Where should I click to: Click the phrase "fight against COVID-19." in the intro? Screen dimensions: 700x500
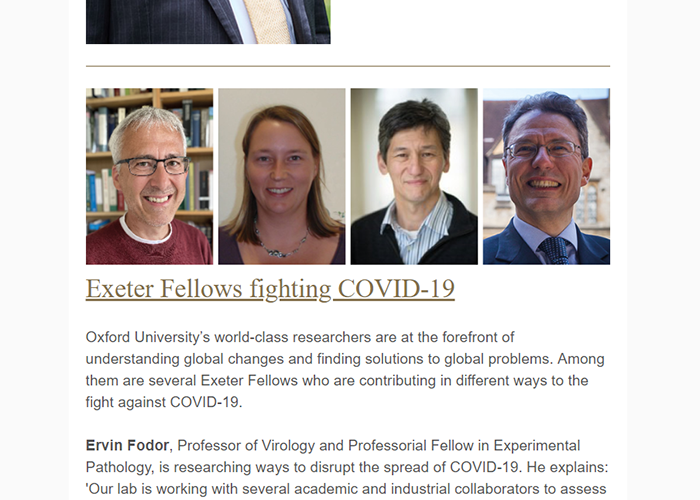[165, 402]
